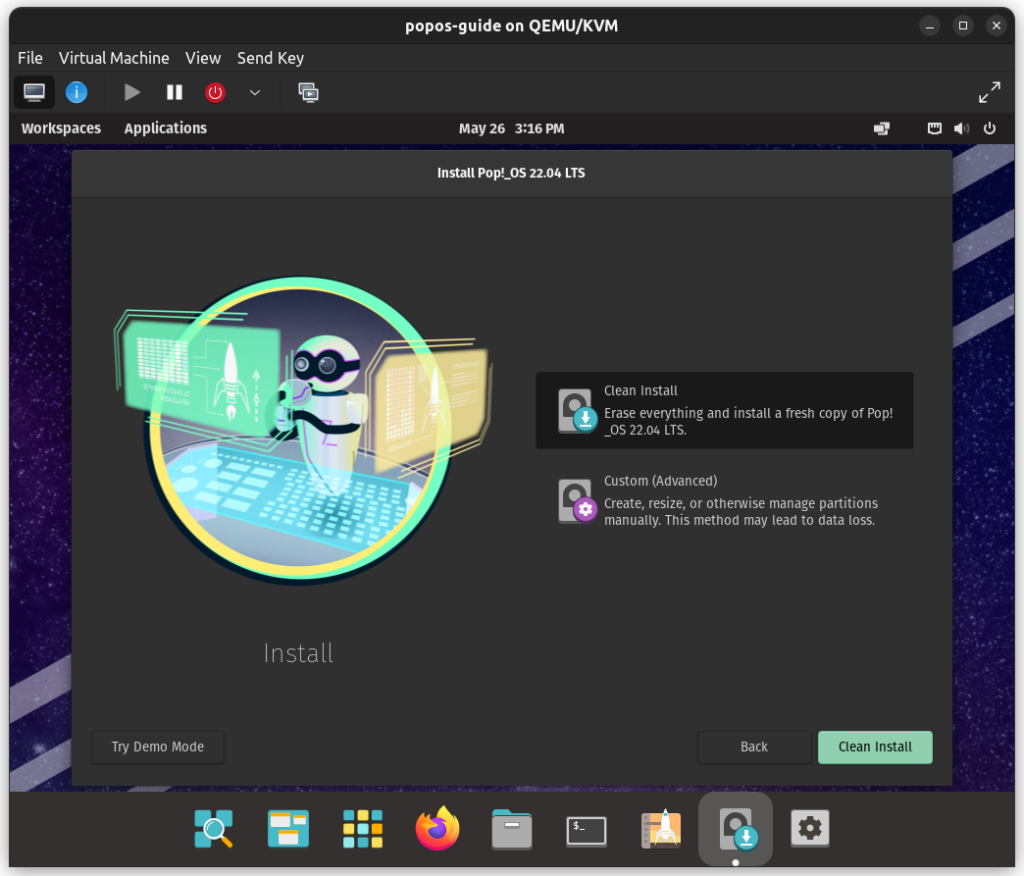This screenshot has width=1024, height=876.
Task: Click the Custom (Advanced) disk gear icon
Action: coord(577,501)
